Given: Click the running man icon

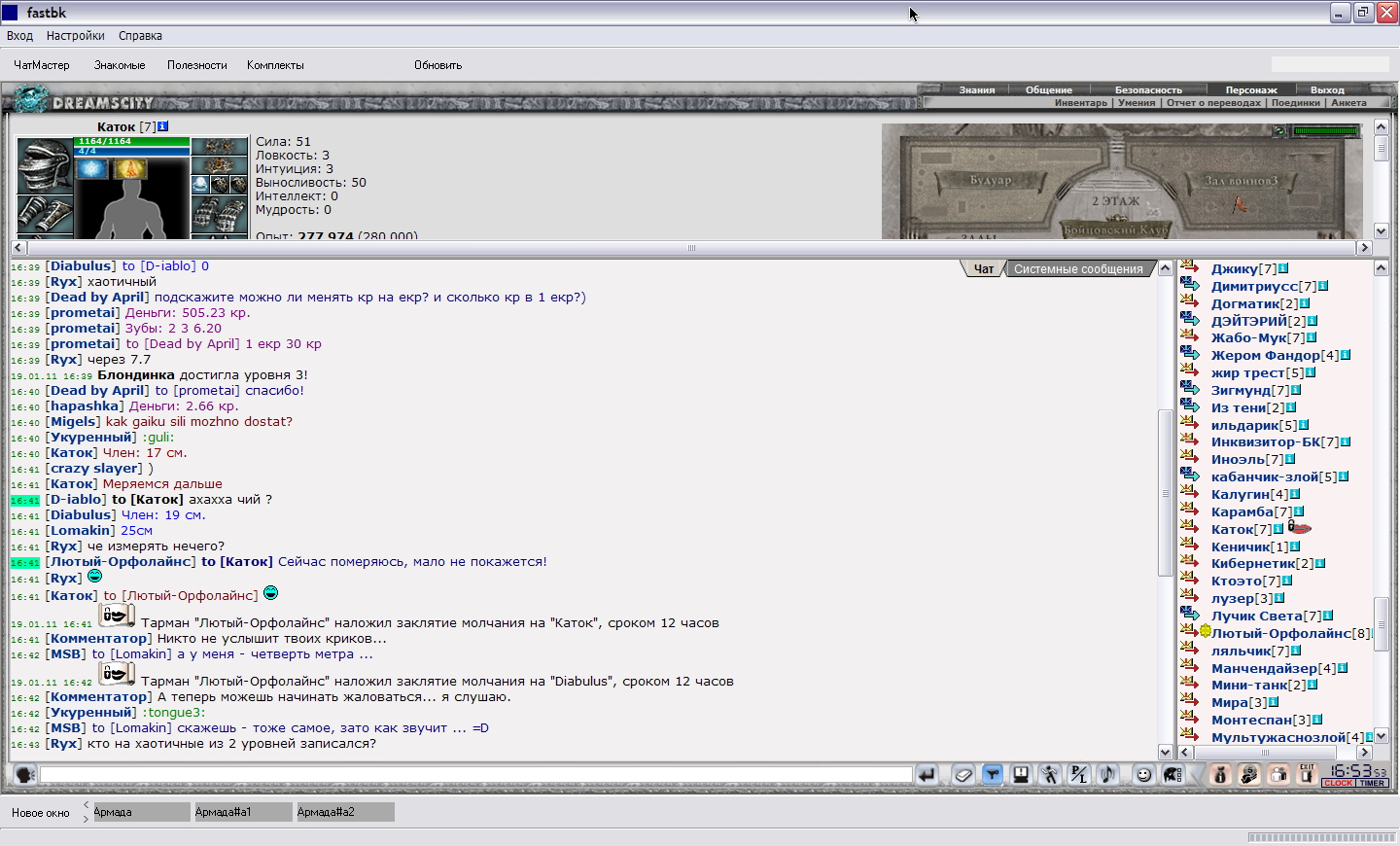Looking at the screenshot, I should point(1050,775).
